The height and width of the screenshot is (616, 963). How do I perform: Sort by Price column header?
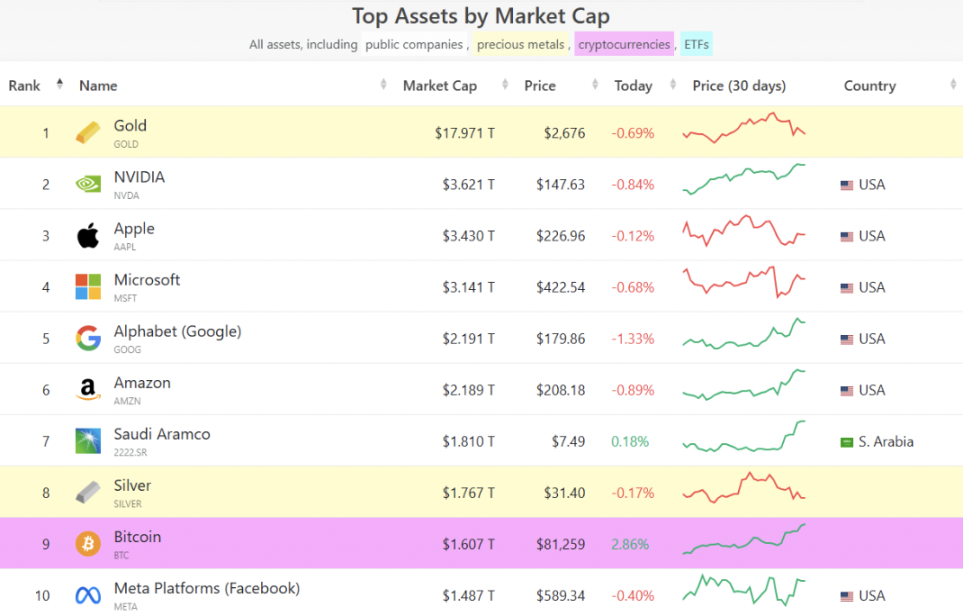point(540,85)
